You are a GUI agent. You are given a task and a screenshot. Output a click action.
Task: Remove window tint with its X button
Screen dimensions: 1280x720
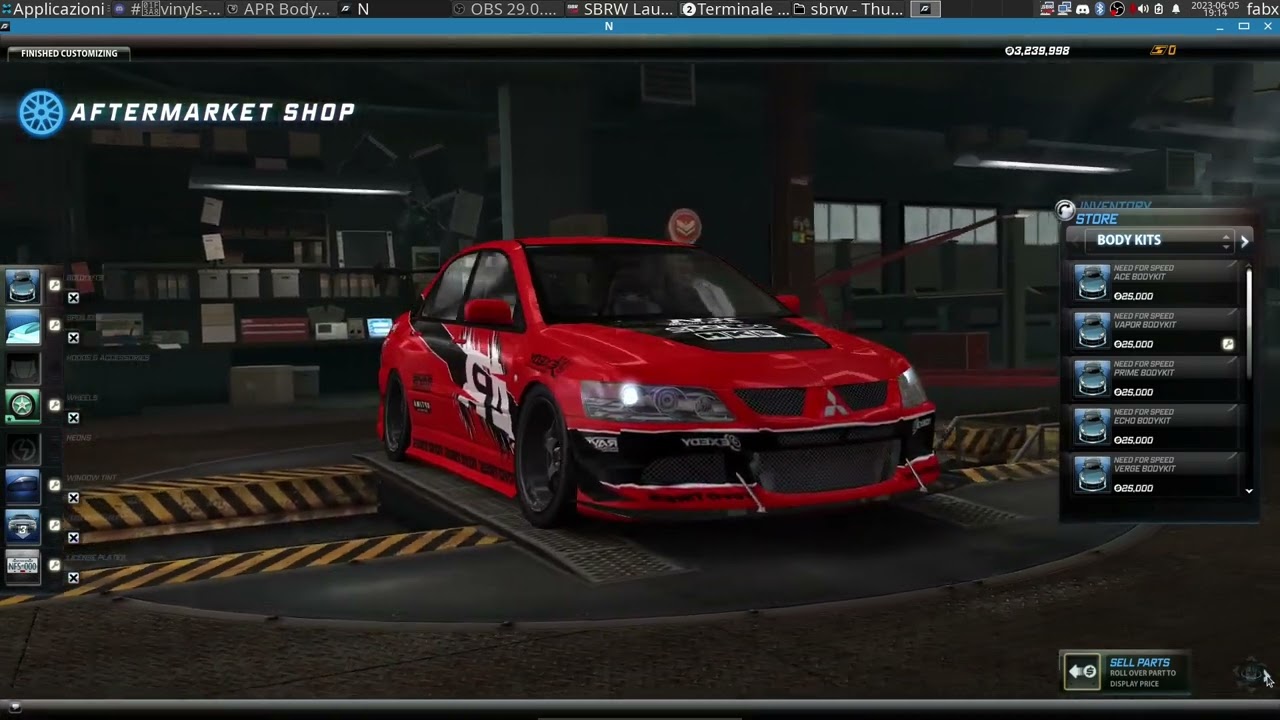click(73, 498)
